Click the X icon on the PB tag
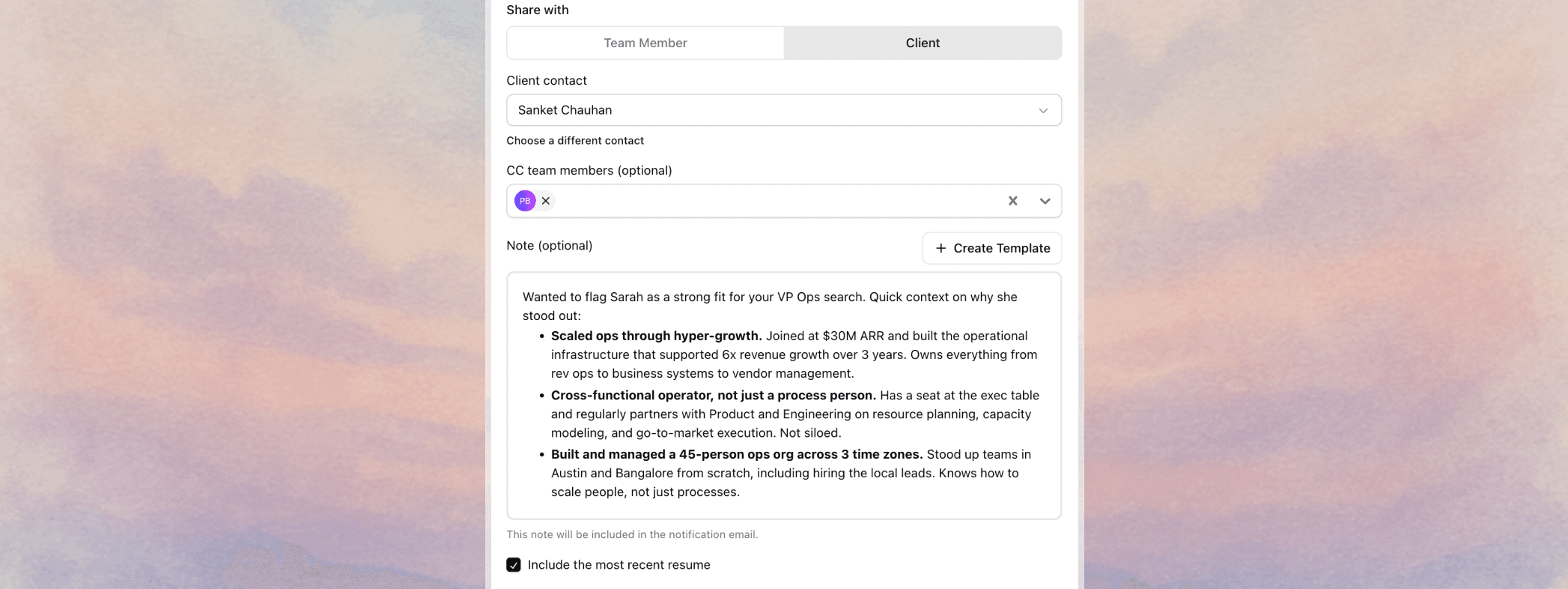The height and width of the screenshot is (589, 1568). (546, 200)
